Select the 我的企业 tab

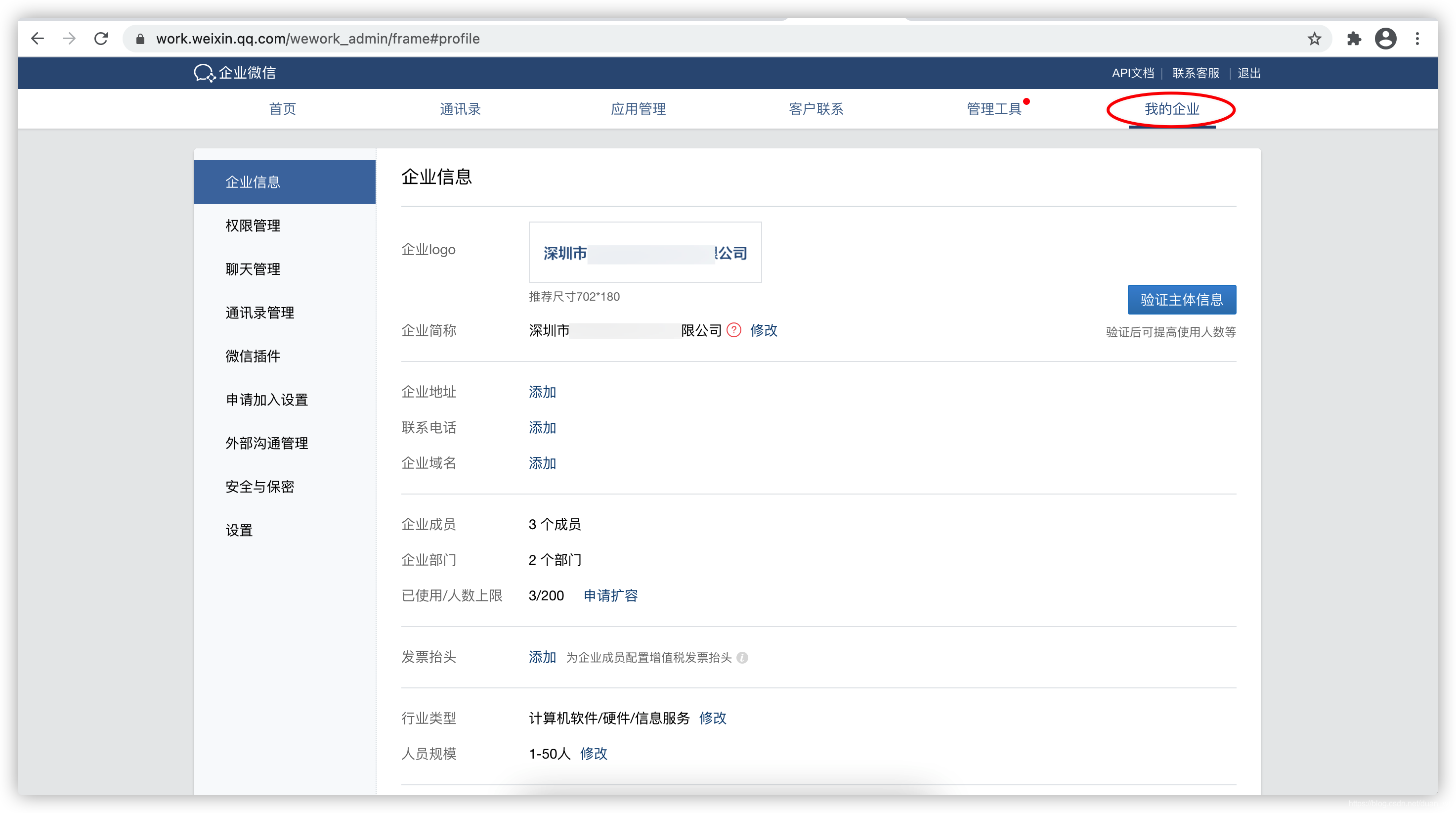[x=1172, y=109]
